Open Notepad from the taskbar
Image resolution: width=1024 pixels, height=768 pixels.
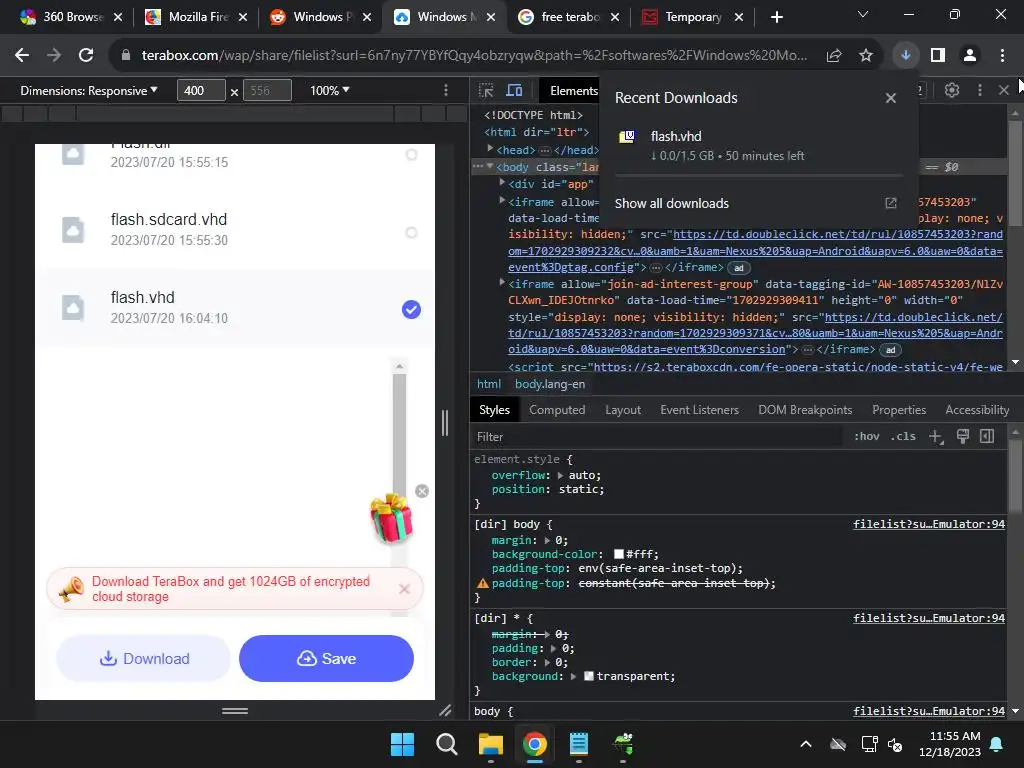tap(579, 744)
